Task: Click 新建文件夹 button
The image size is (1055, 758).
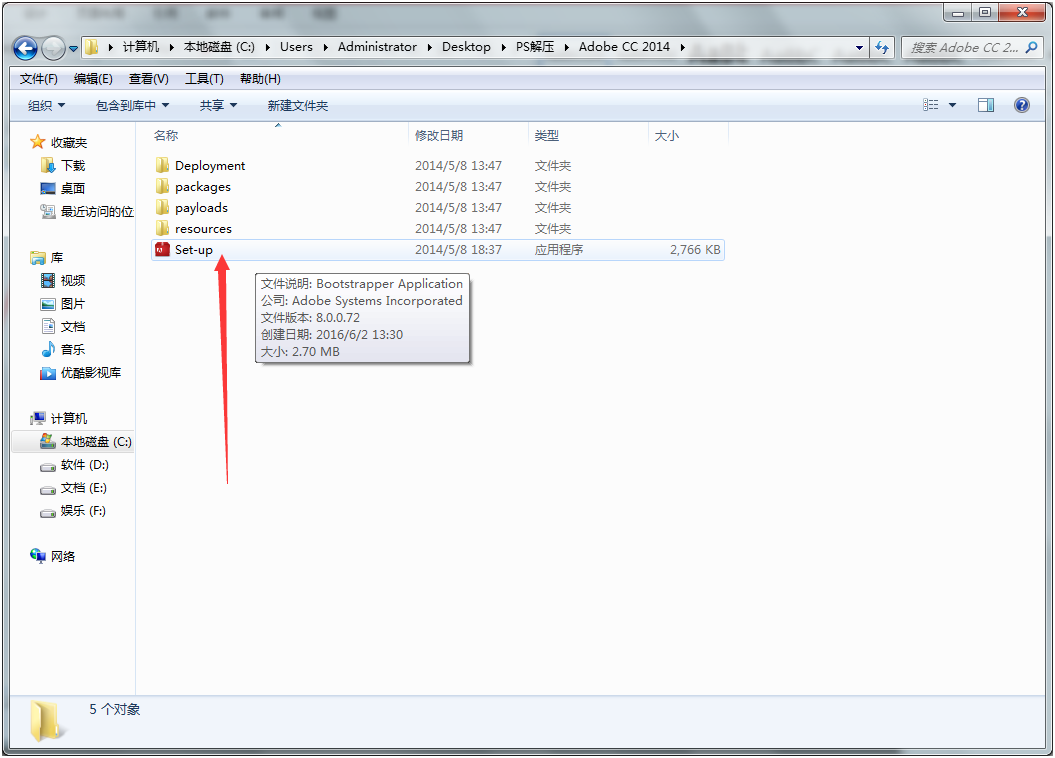Action: pos(297,106)
